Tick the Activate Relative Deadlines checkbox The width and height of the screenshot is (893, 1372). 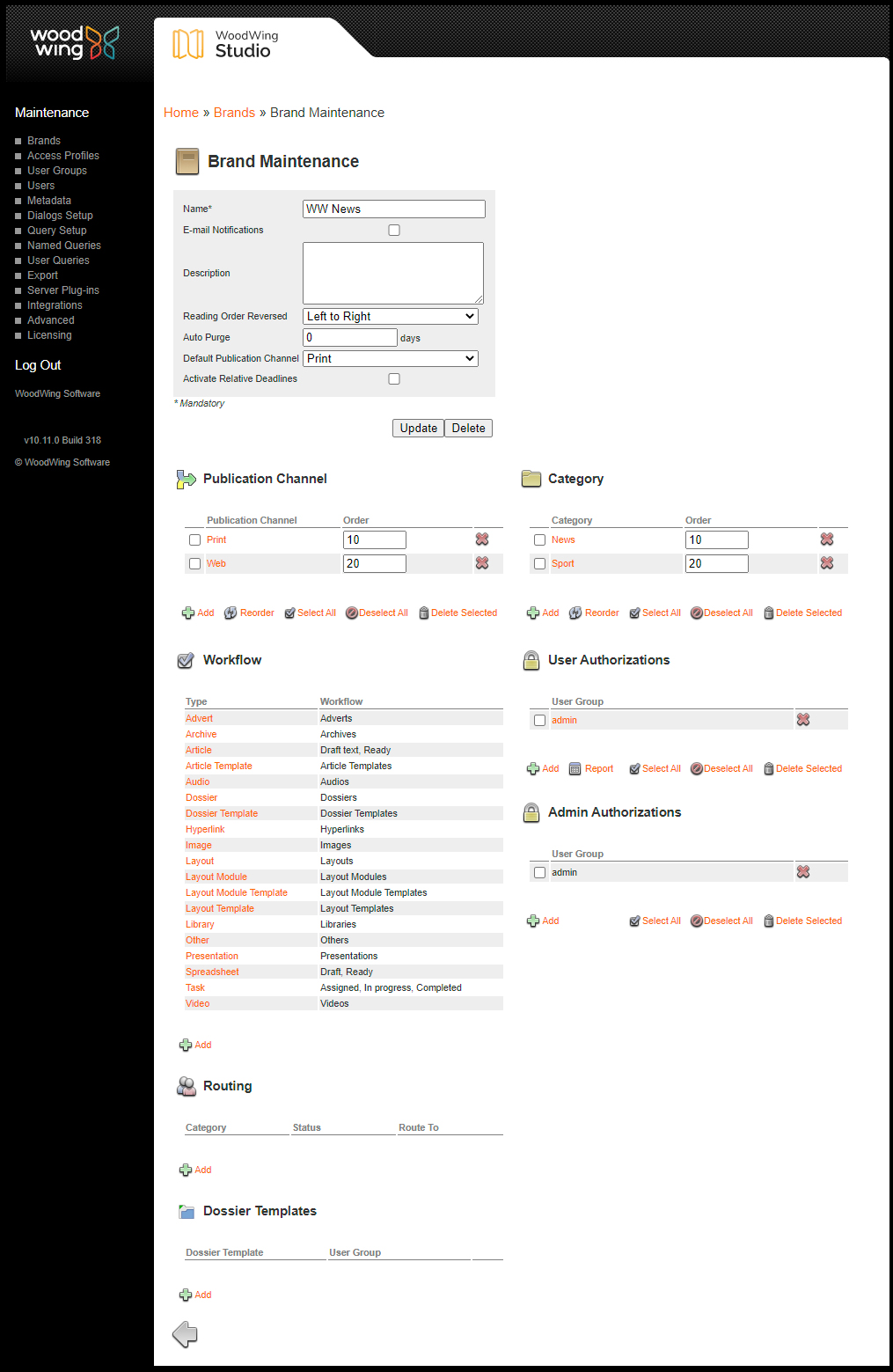[394, 378]
